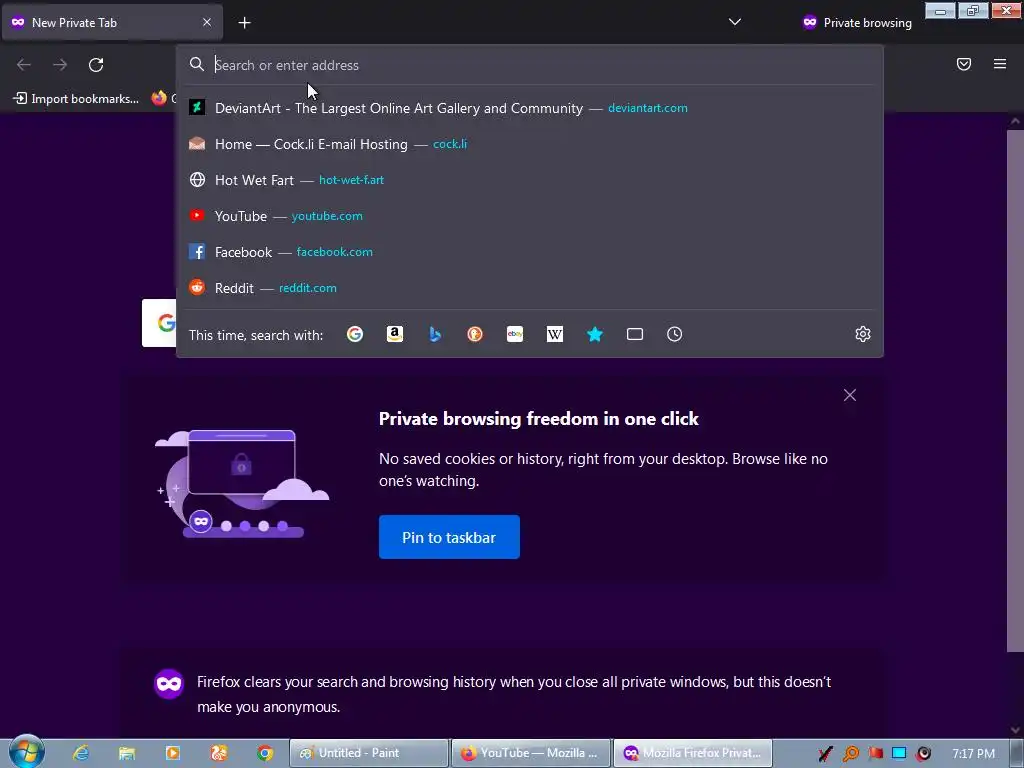Search with Bing this time

[435, 334]
